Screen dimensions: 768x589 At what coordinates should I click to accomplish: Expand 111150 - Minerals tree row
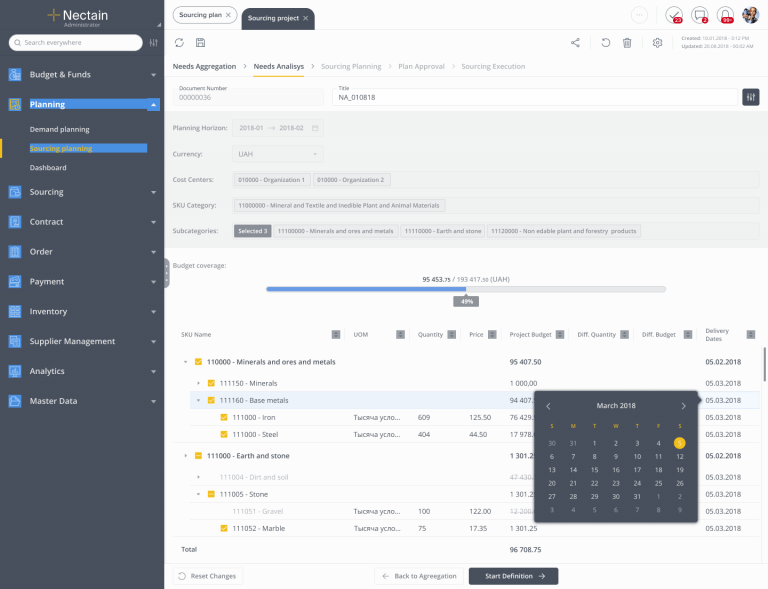tap(198, 383)
